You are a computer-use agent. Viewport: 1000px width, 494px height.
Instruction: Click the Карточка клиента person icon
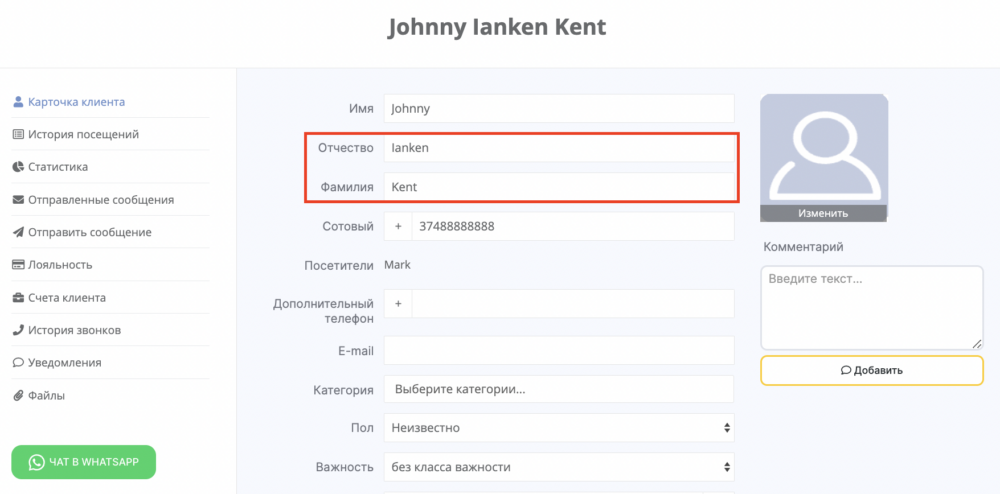tap(18, 102)
